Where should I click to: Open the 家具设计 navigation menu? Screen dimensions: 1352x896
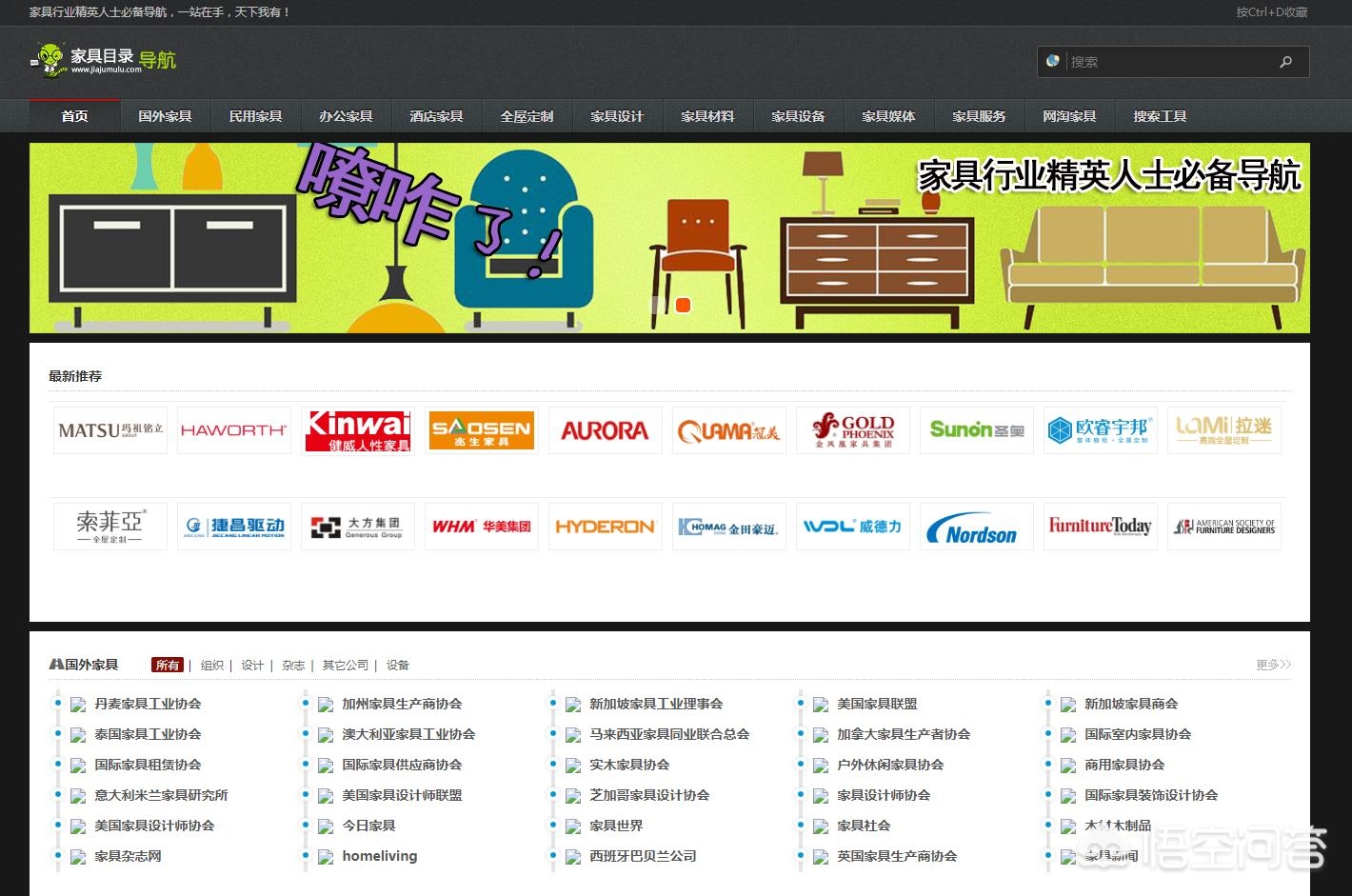617,116
